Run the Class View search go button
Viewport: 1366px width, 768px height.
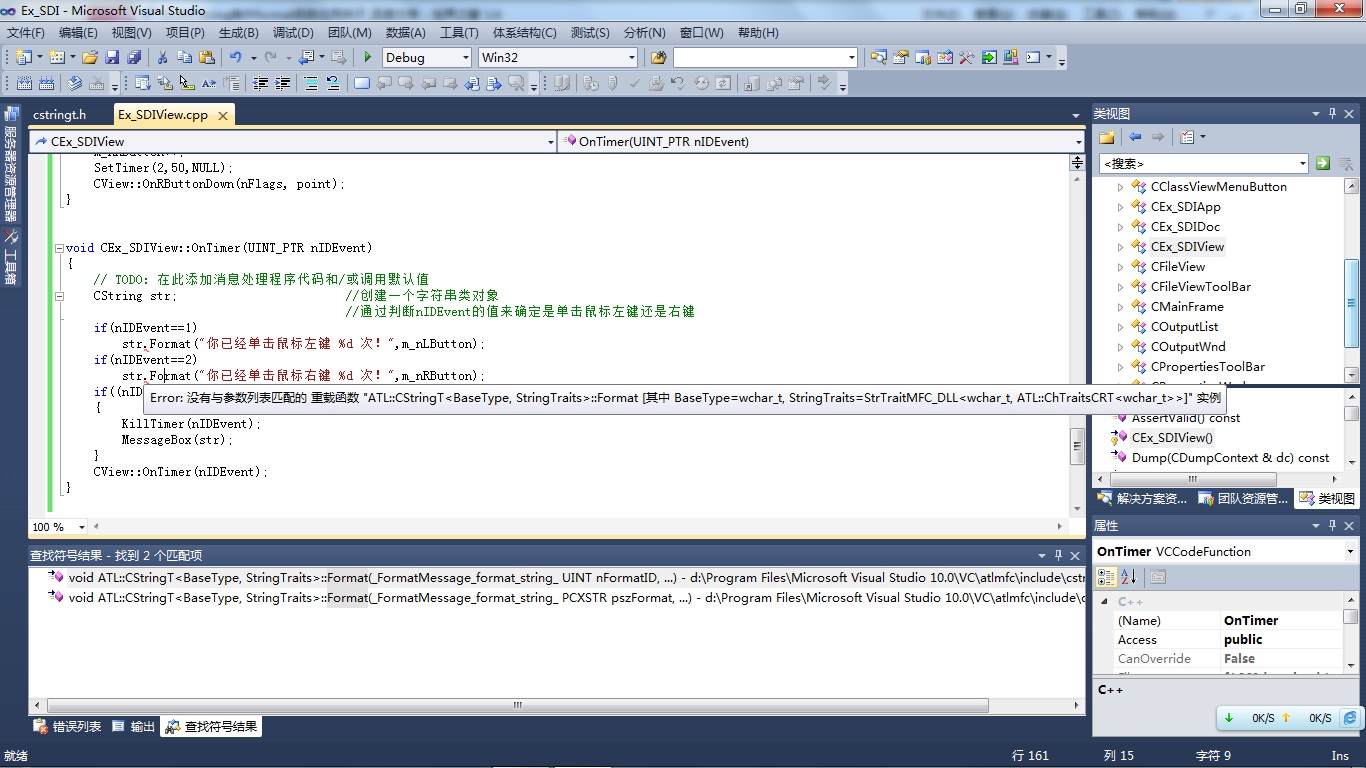(1322, 163)
